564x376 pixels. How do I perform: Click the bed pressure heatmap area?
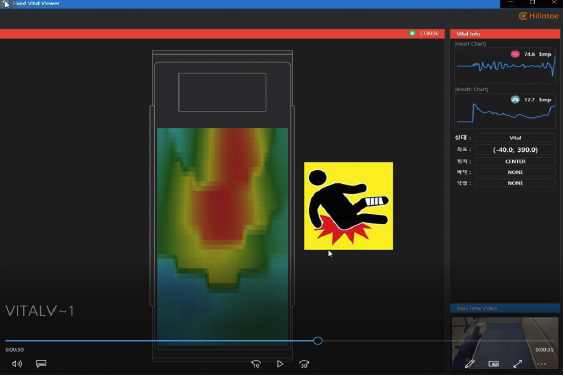point(223,237)
